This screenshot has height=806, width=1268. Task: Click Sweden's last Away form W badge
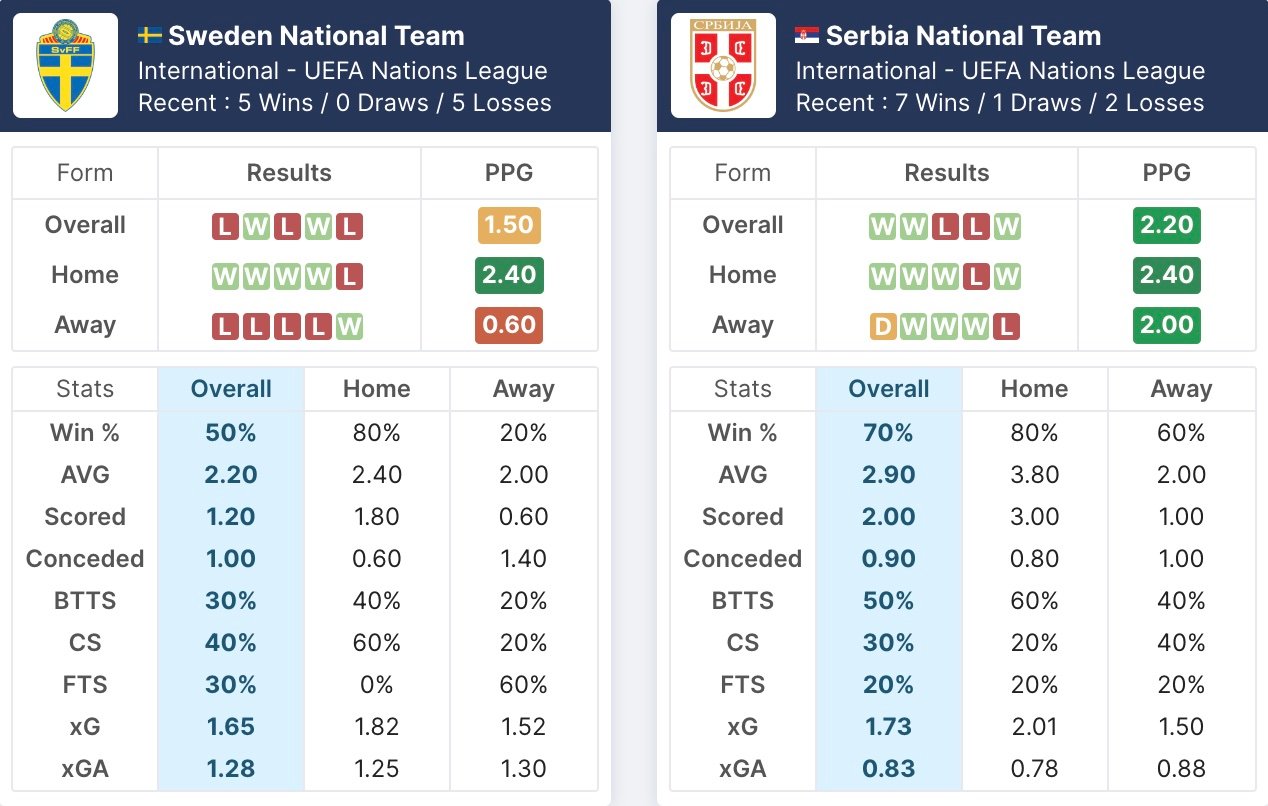pyautogui.click(x=349, y=326)
